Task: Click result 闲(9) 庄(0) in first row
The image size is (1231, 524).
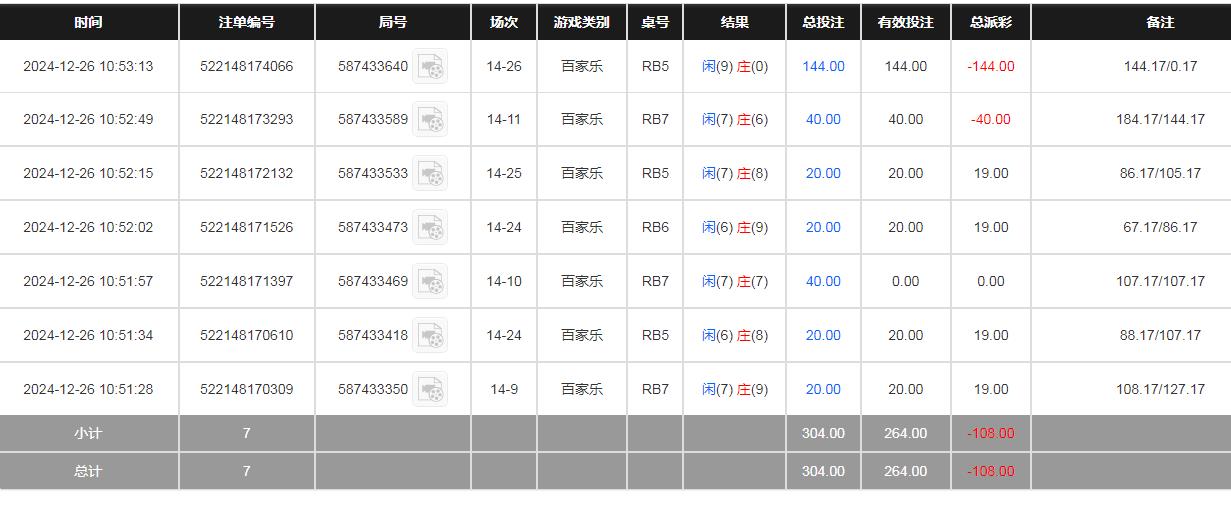Action: tap(734, 67)
